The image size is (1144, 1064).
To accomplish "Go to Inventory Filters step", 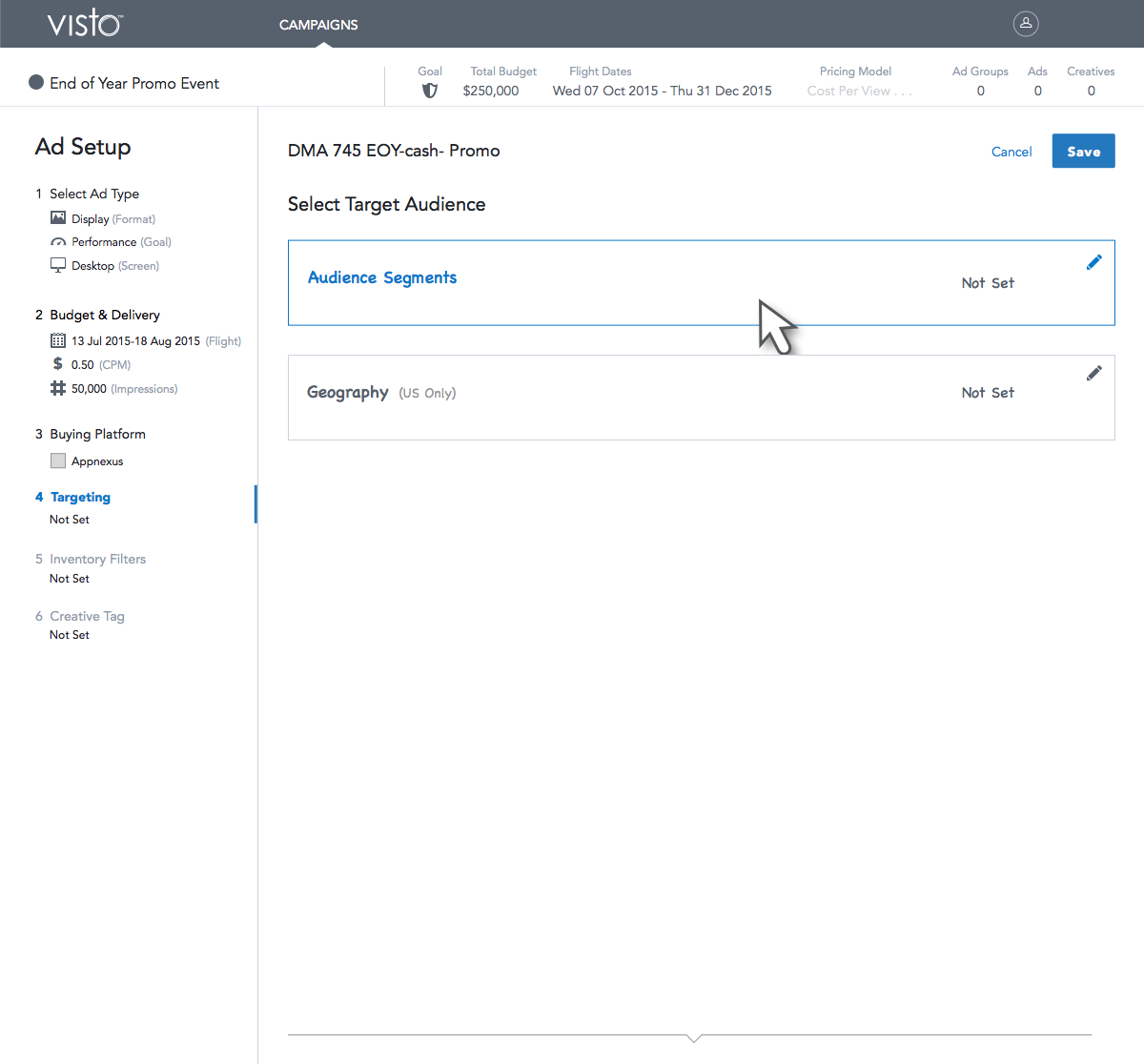I will 97,559.
